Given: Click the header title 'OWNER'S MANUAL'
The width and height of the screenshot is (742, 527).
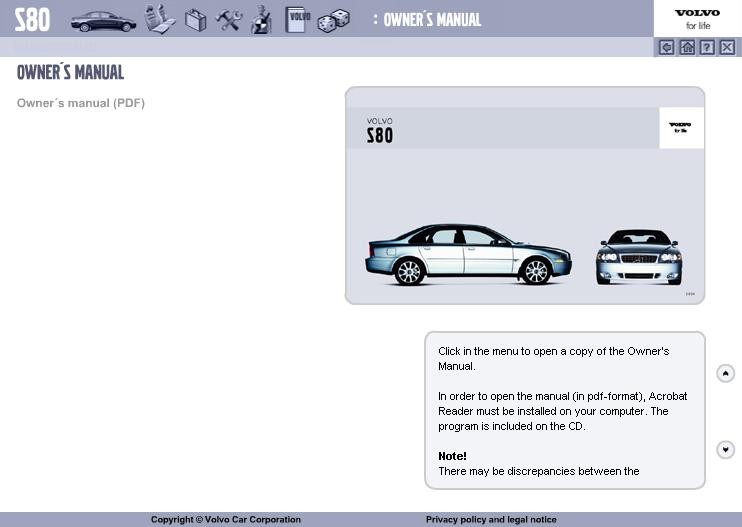Looking at the screenshot, I should click(432, 20).
